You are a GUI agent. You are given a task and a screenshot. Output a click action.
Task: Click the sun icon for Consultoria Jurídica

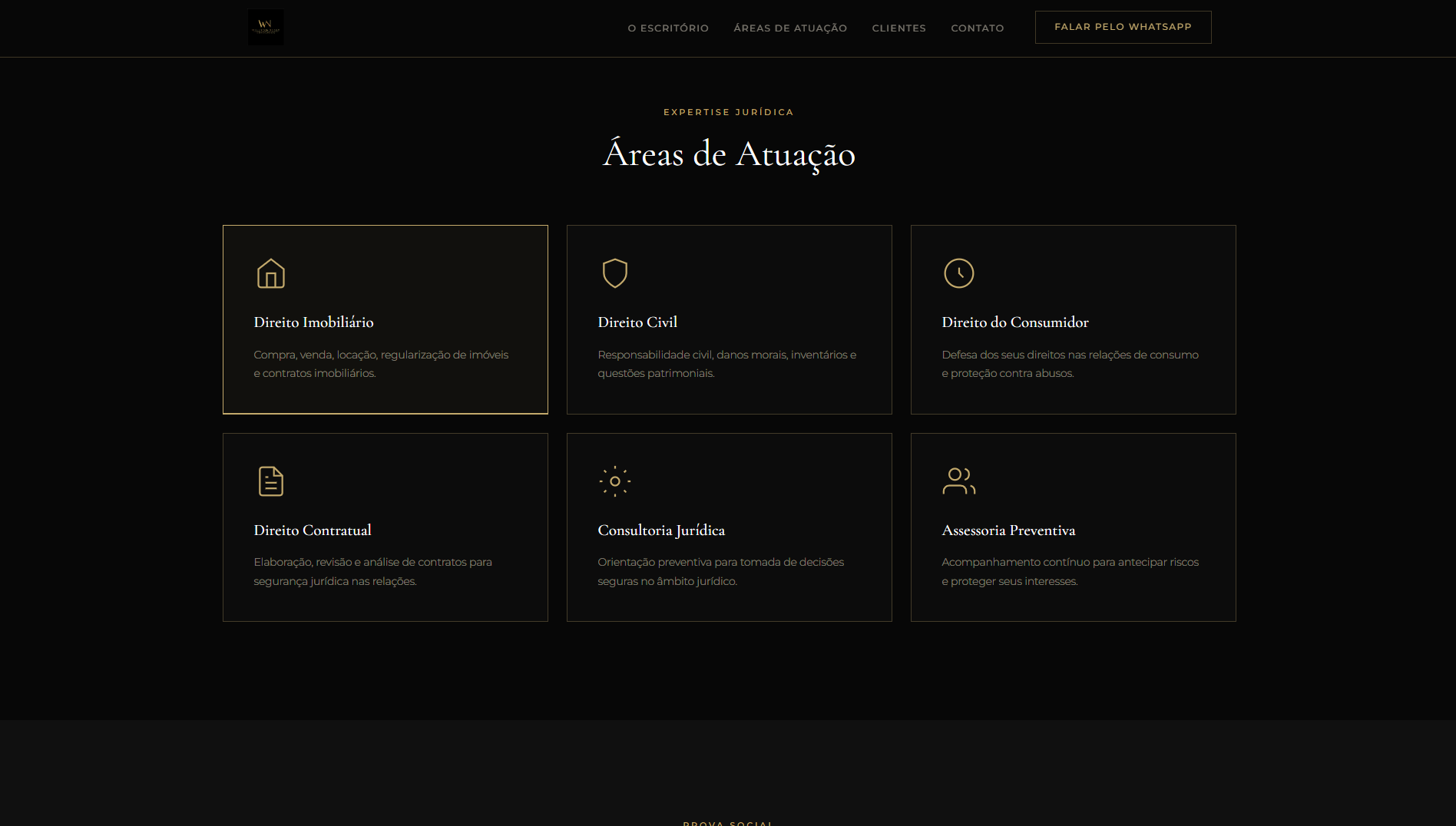point(615,481)
